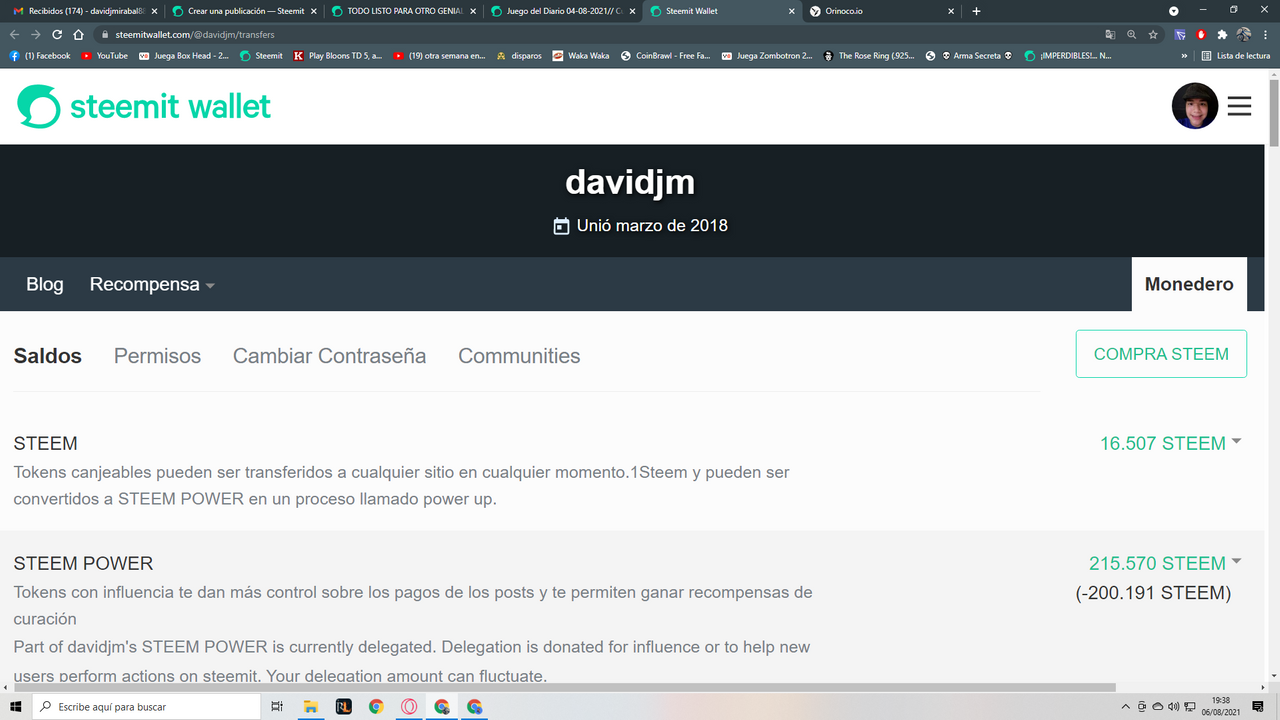Open the Cambiar Contraseña tab
The width and height of the screenshot is (1280, 720).
329,356
